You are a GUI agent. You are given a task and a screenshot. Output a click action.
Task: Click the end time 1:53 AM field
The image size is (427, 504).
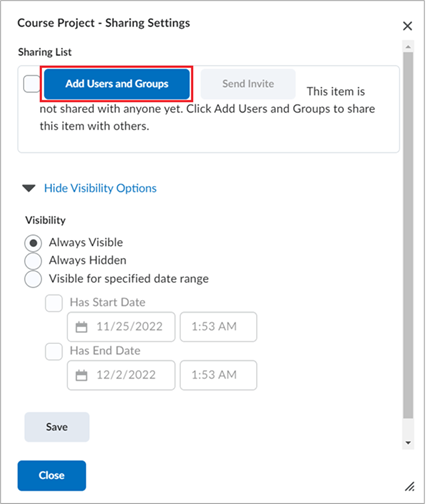coord(218,375)
